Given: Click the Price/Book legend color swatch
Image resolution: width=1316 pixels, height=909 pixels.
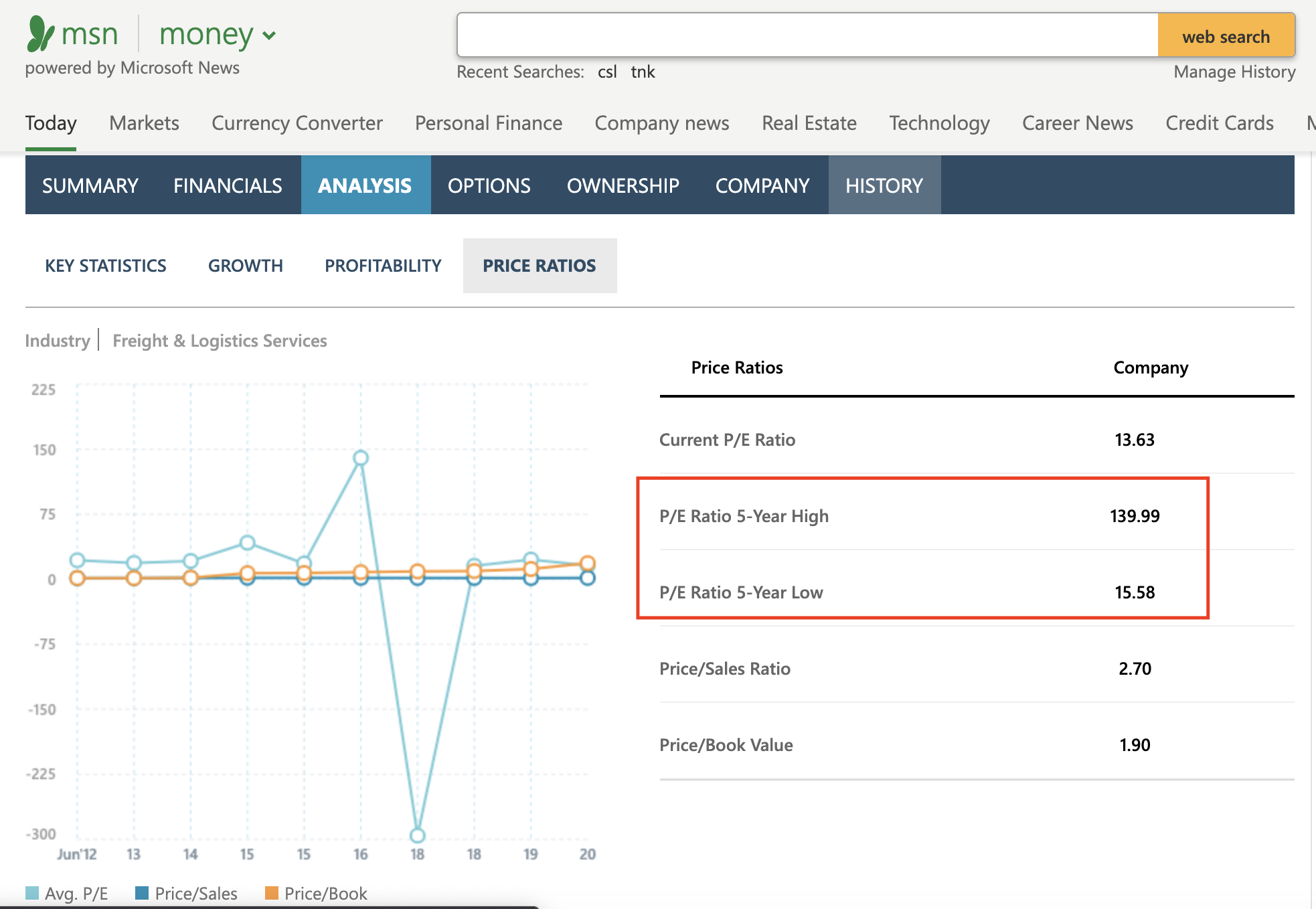Looking at the screenshot, I should coord(271,893).
